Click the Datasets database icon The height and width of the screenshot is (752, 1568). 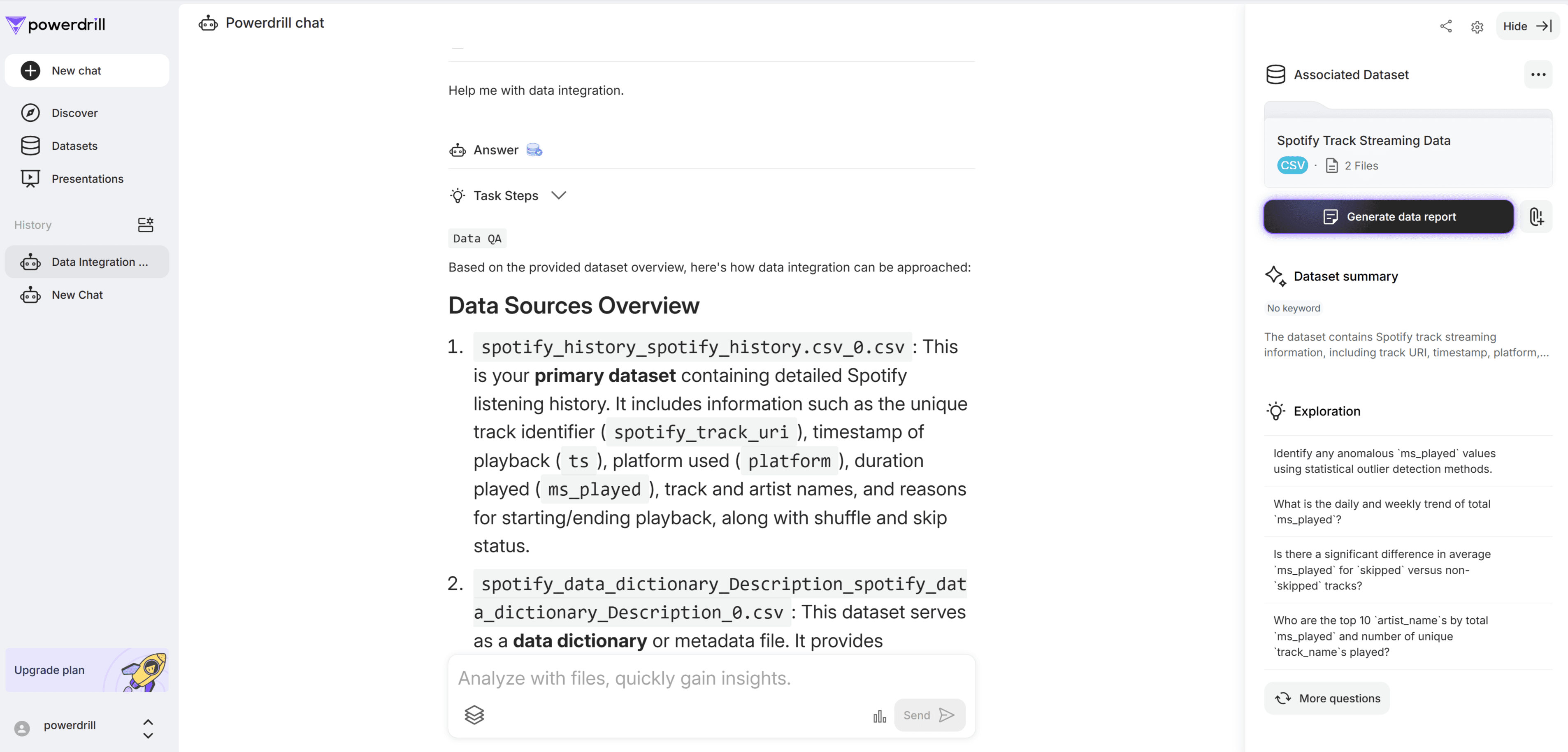coord(30,145)
